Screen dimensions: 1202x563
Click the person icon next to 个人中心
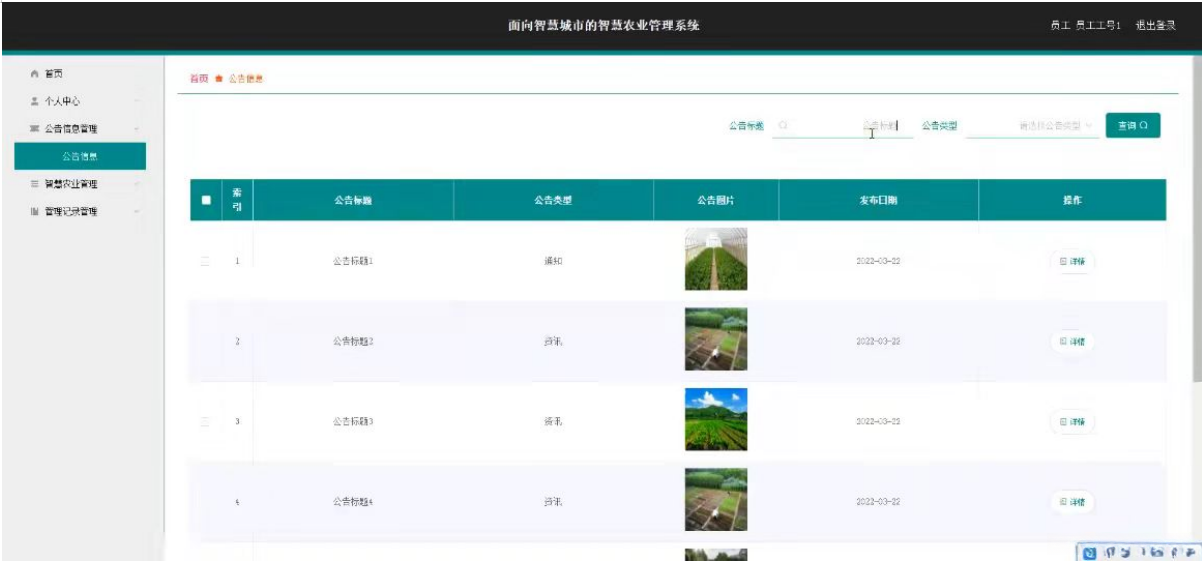35,101
